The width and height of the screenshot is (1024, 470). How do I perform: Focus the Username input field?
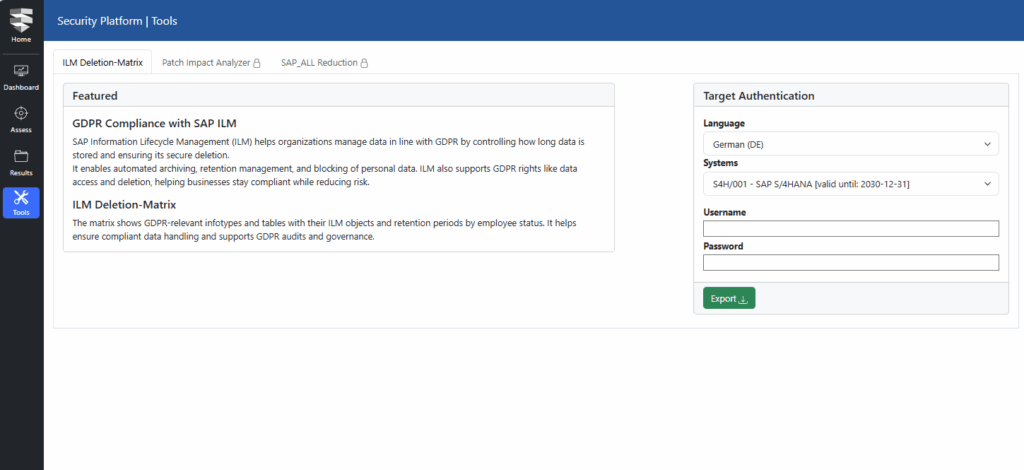pyautogui.click(x=850, y=229)
